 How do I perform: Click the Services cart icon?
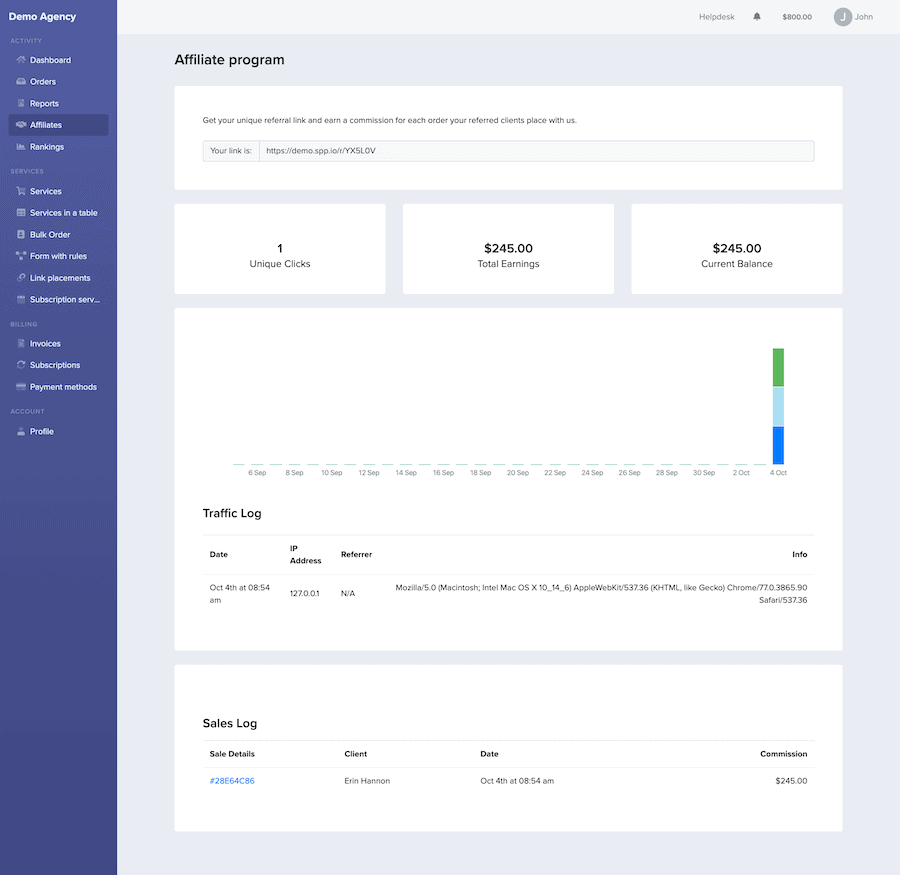[21, 191]
